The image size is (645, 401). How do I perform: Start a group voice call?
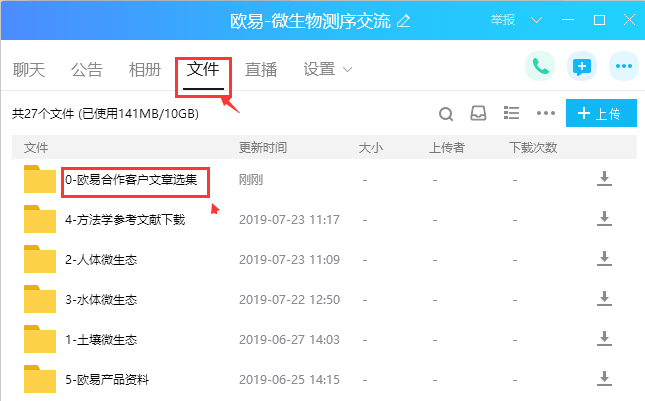point(540,66)
